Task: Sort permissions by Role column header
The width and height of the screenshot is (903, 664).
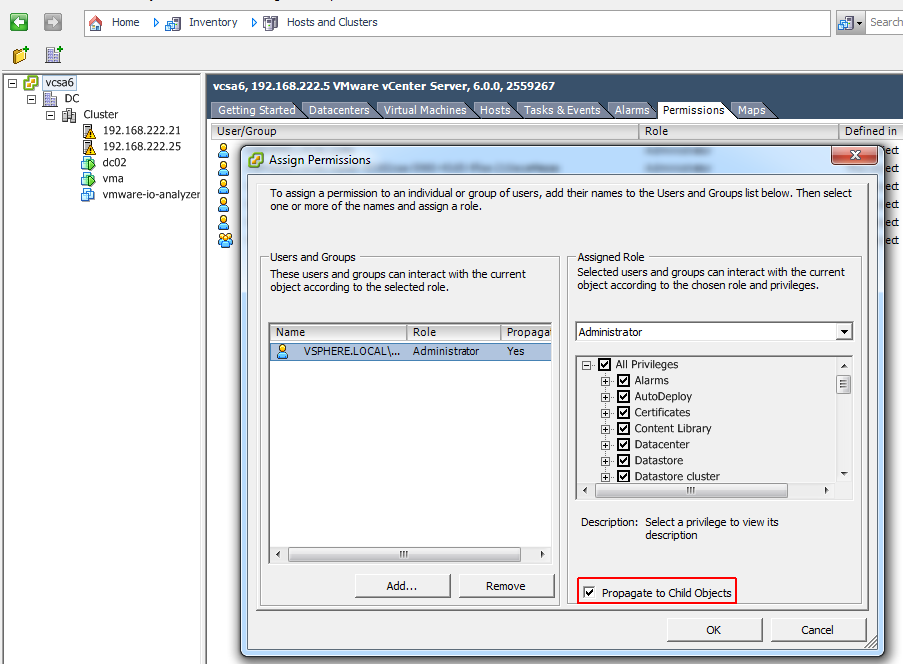Action: [x=739, y=131]
